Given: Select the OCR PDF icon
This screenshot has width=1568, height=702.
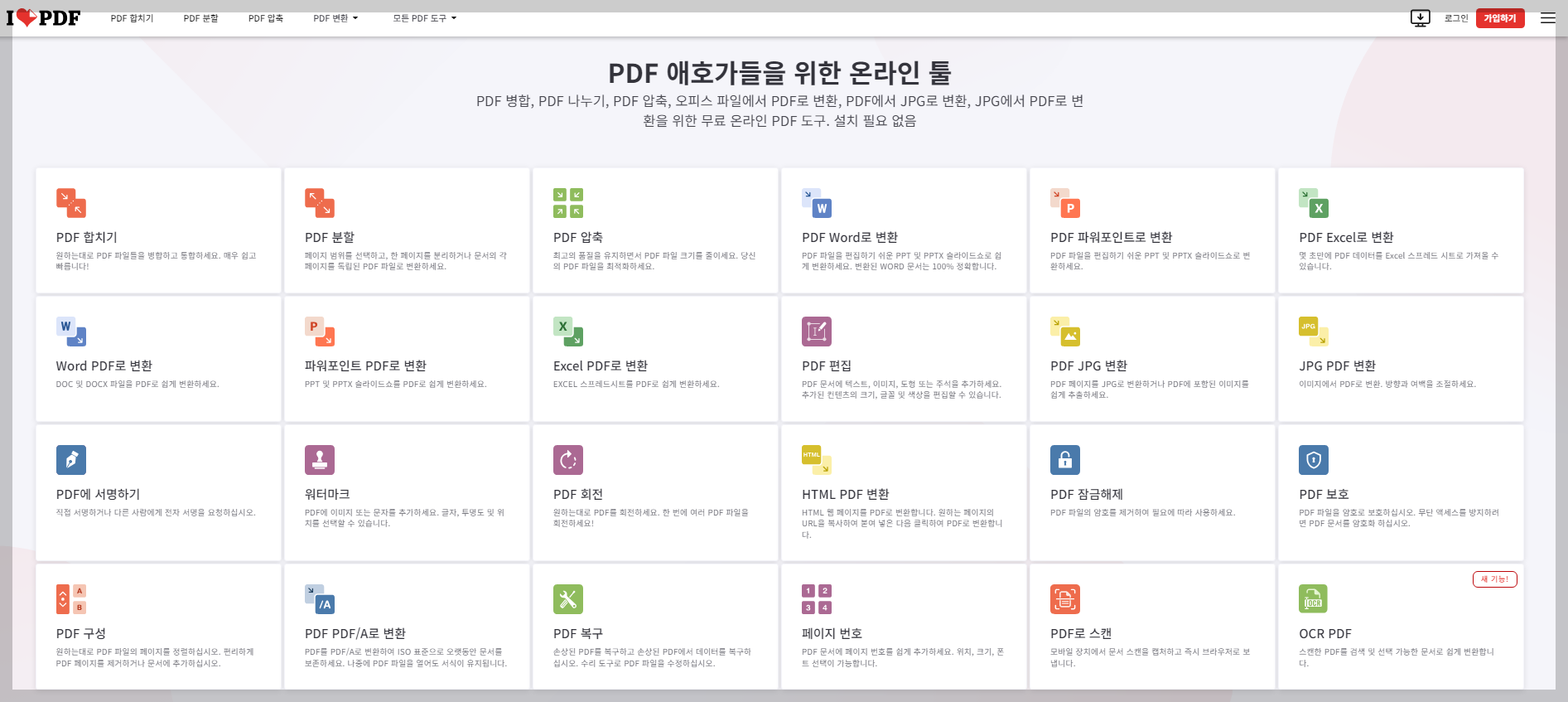Looking at the screenshot, I should click(1314, 599).
